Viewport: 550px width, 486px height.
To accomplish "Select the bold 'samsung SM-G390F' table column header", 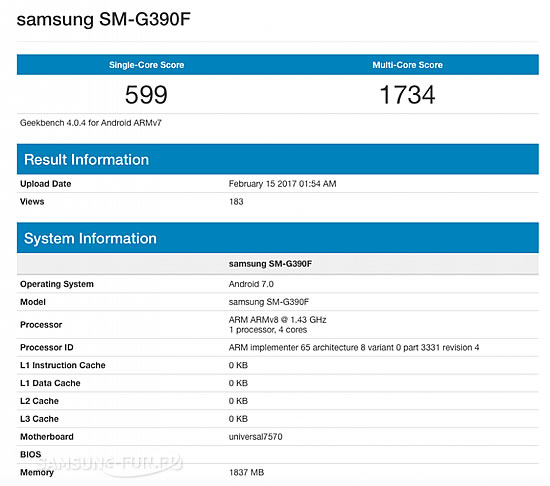I will tap(270, 264).
